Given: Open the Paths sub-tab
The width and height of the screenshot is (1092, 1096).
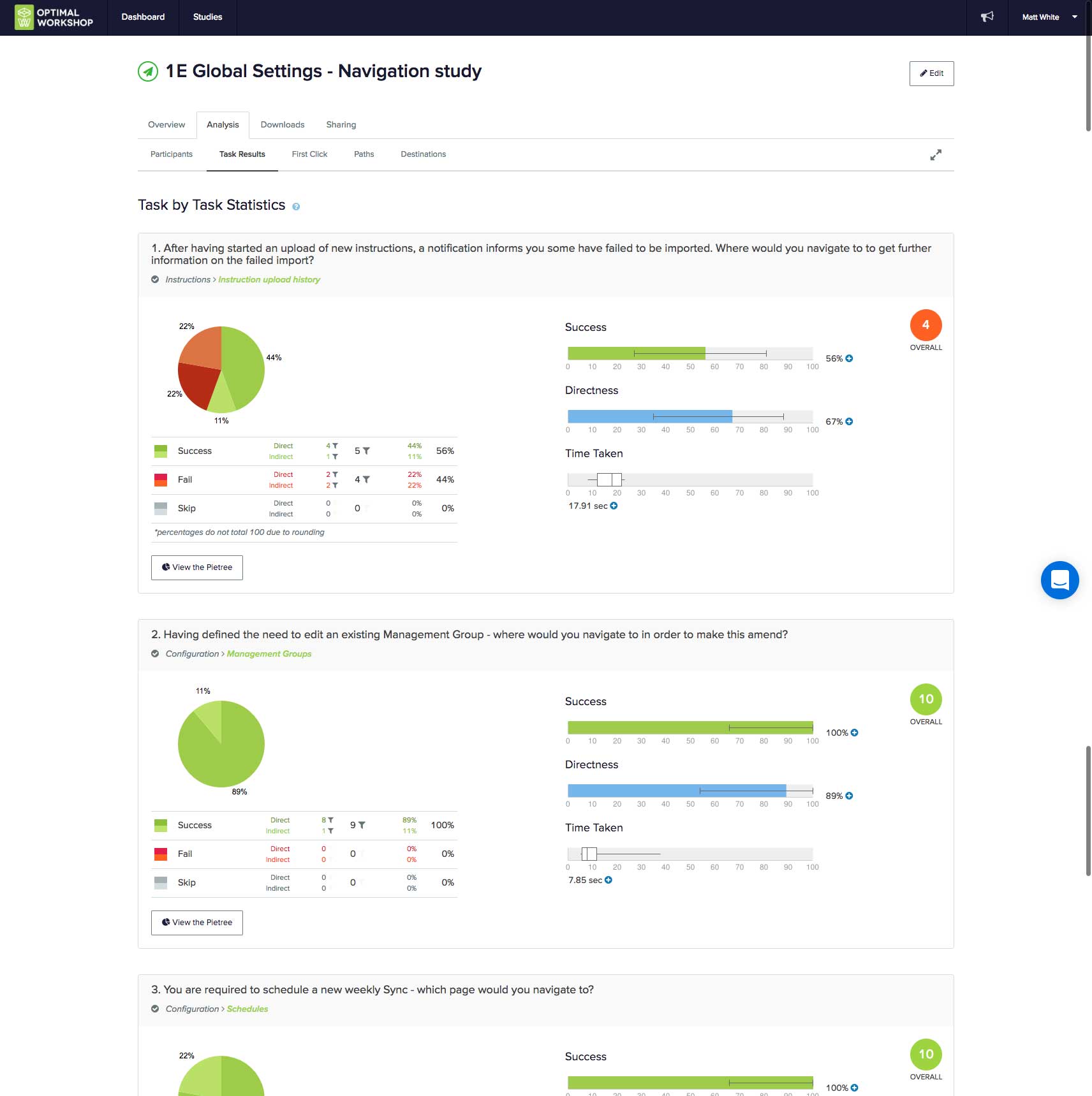Looking at the screenshot, I should click(364, 154).
